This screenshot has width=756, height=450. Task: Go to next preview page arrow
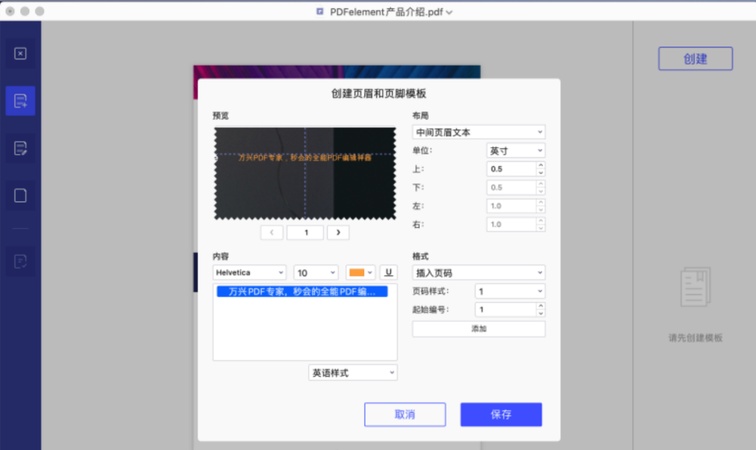[x=338, y=232]
